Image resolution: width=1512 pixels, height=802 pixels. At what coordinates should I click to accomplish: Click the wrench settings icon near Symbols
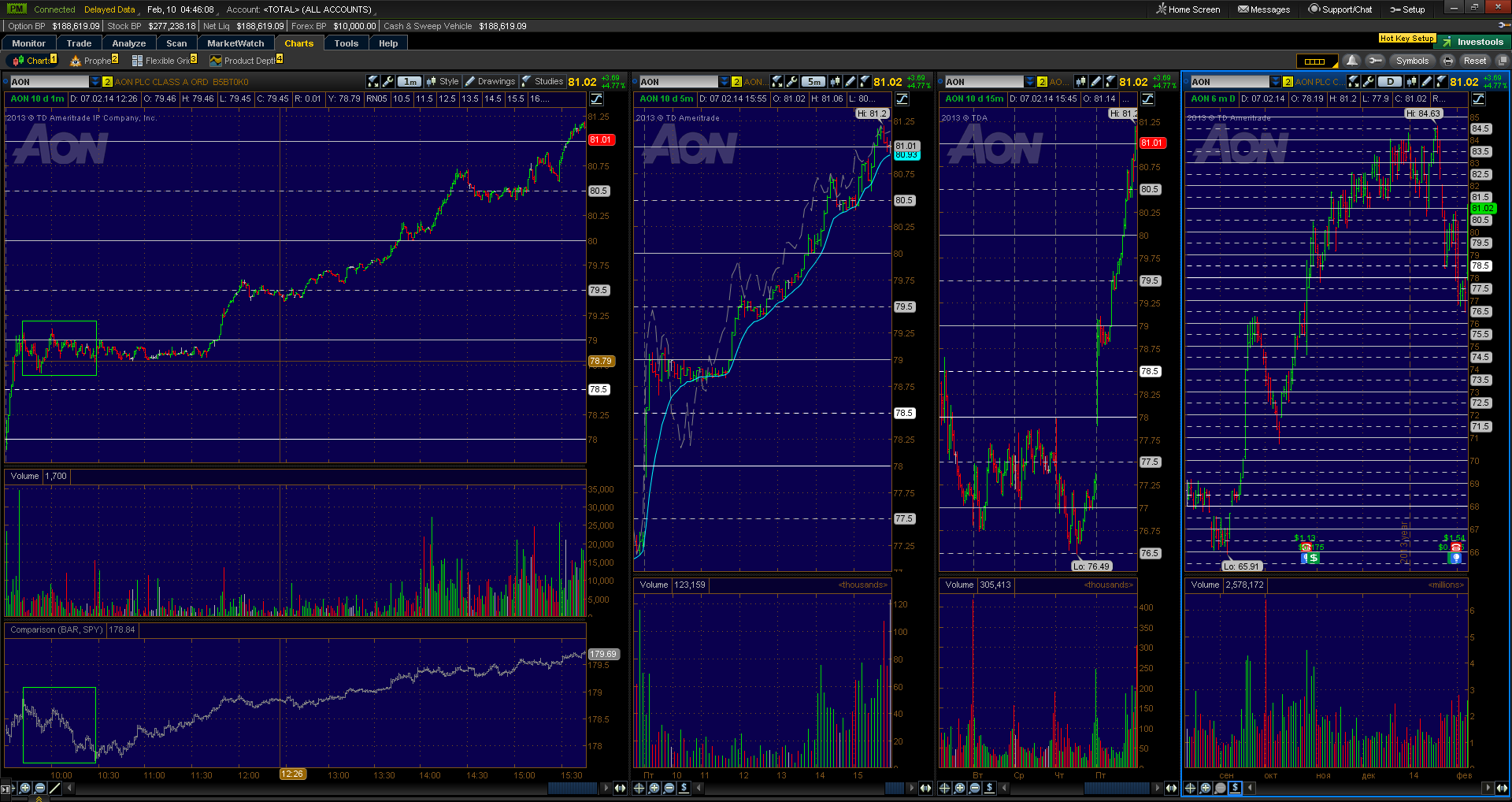click(1375, 61)
